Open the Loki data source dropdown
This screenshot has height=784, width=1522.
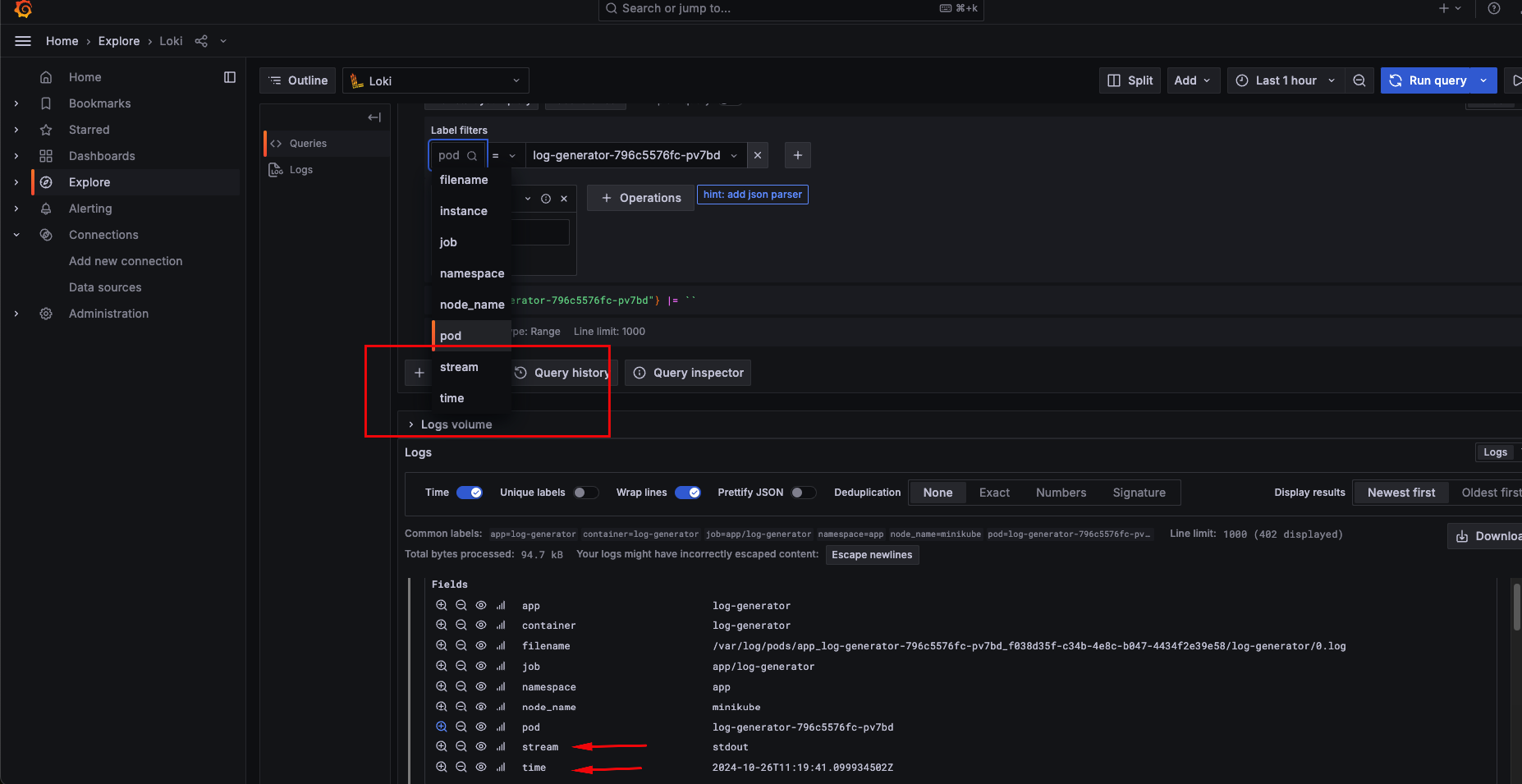tap(436, 80)
